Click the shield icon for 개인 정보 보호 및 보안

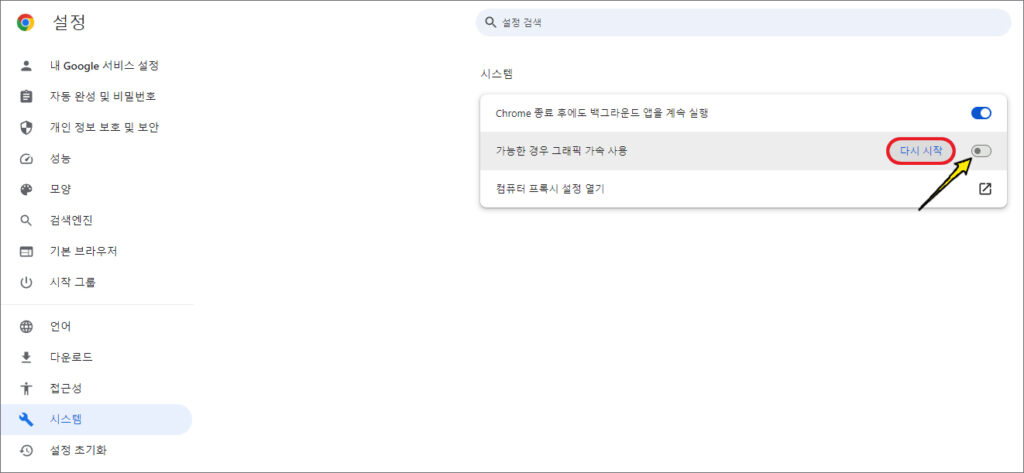(x=26, y=127)
